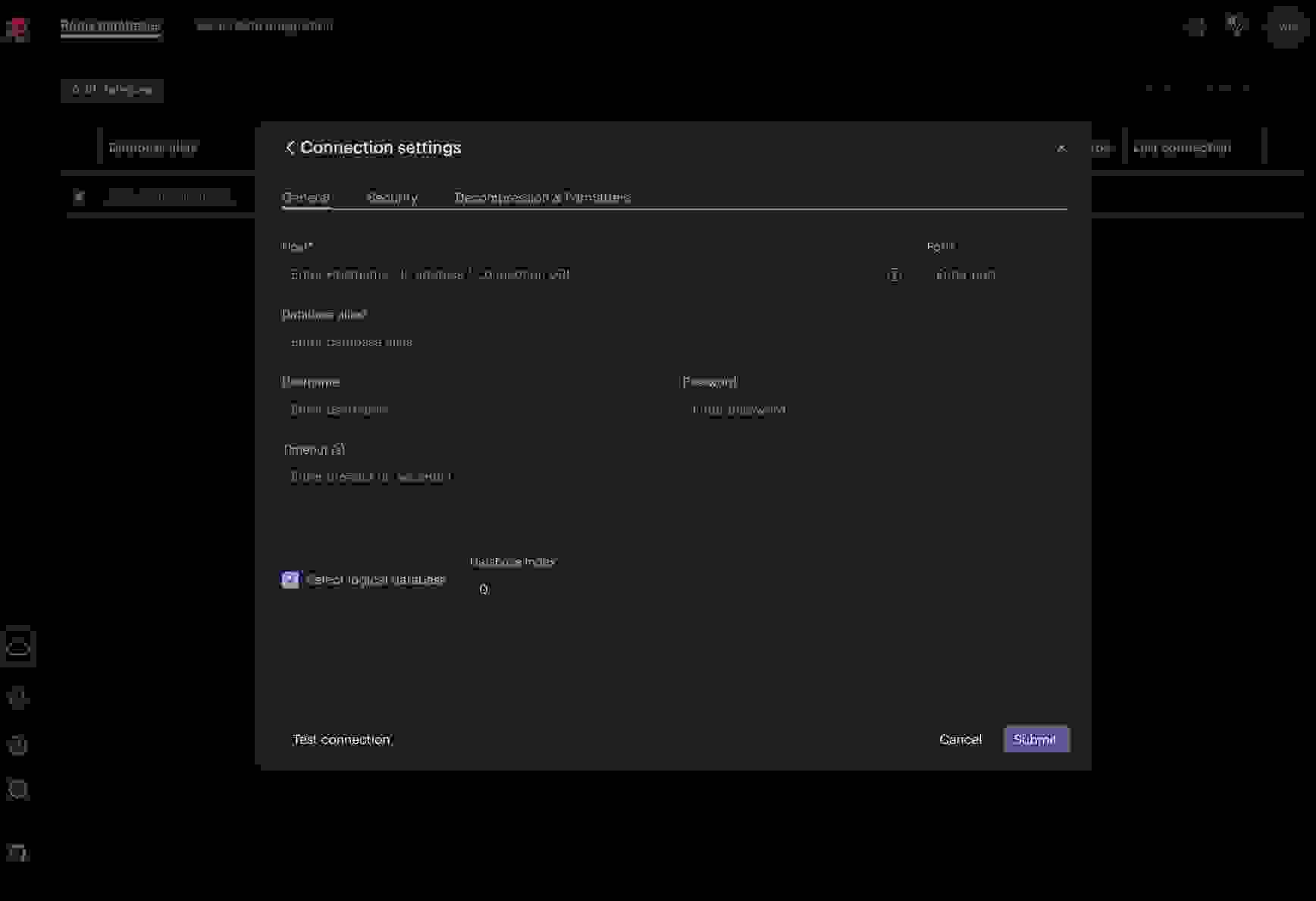Viewport: 1316px width, 901px height.
Task: Click the fourth icon in the bottom-left sidebar
Action: (x=18, y=790)
